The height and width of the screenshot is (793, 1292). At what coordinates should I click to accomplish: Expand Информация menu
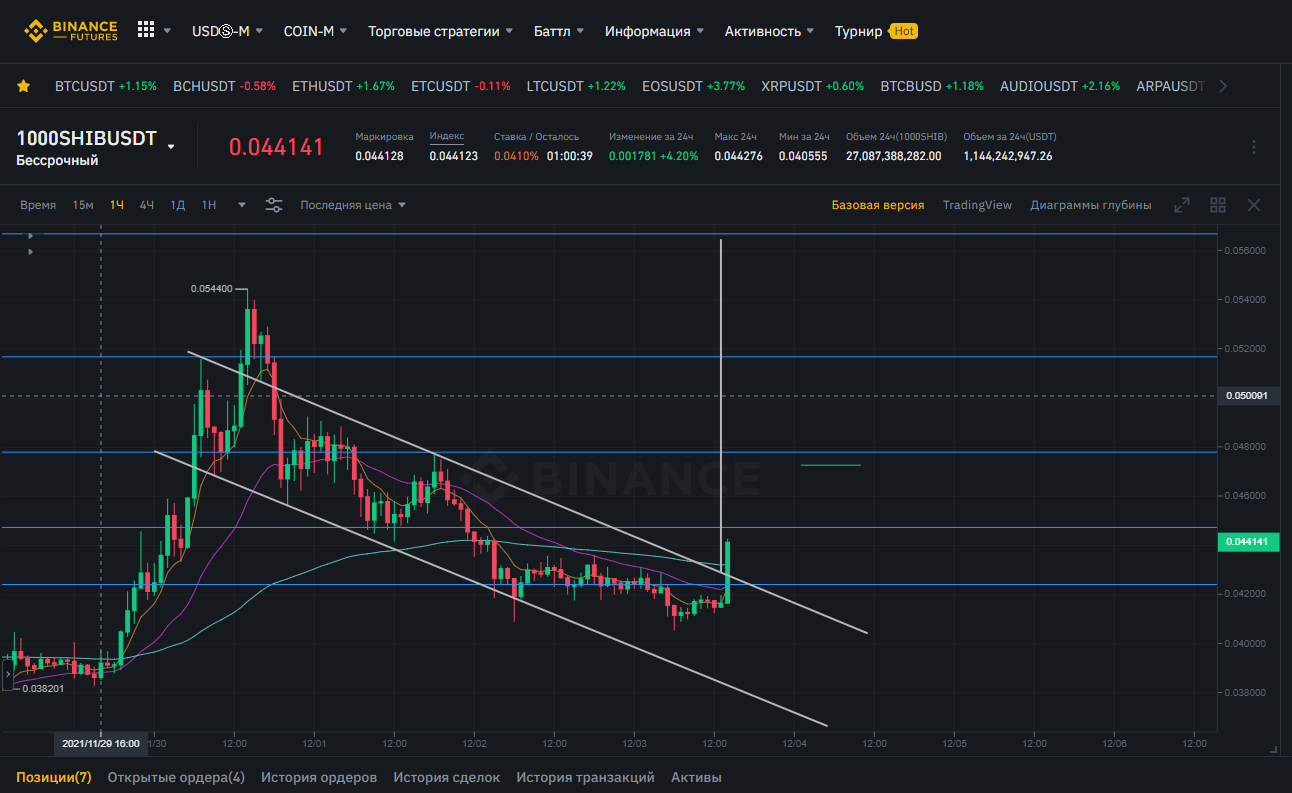click(x=654, y=31)
